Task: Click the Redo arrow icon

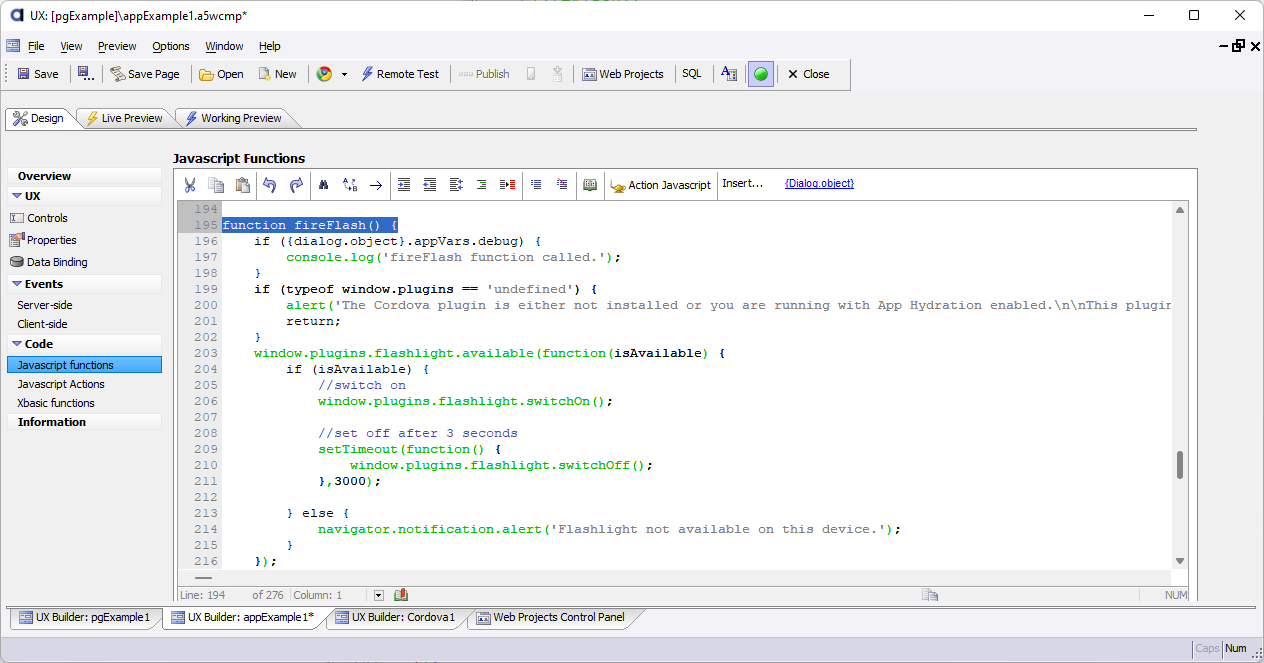Action: [297, 185]
